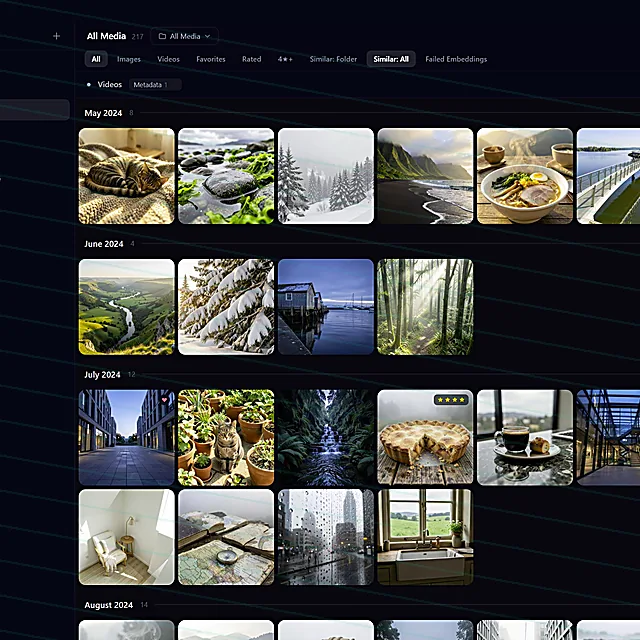The width and height of the screenshot is (640, 640).
Task: Filter by 4 stars and up
Action: [285, 59]
